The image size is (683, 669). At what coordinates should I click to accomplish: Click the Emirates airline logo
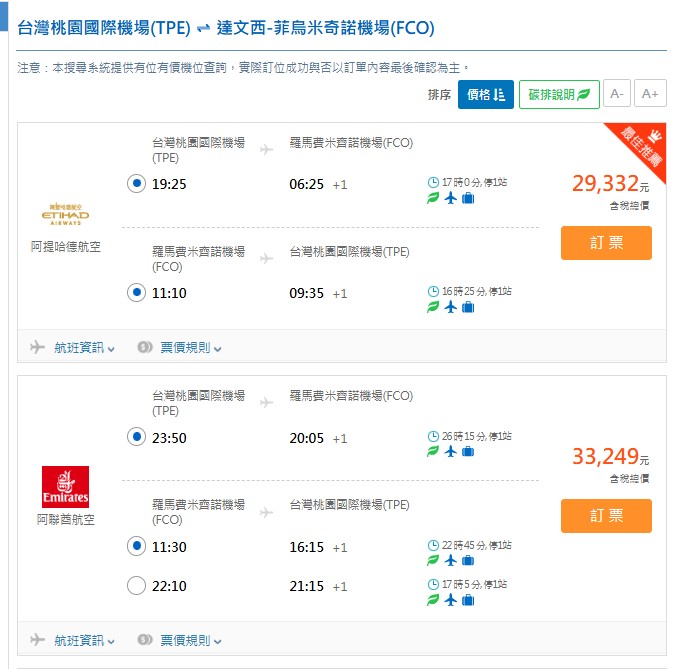coord(66,486)
